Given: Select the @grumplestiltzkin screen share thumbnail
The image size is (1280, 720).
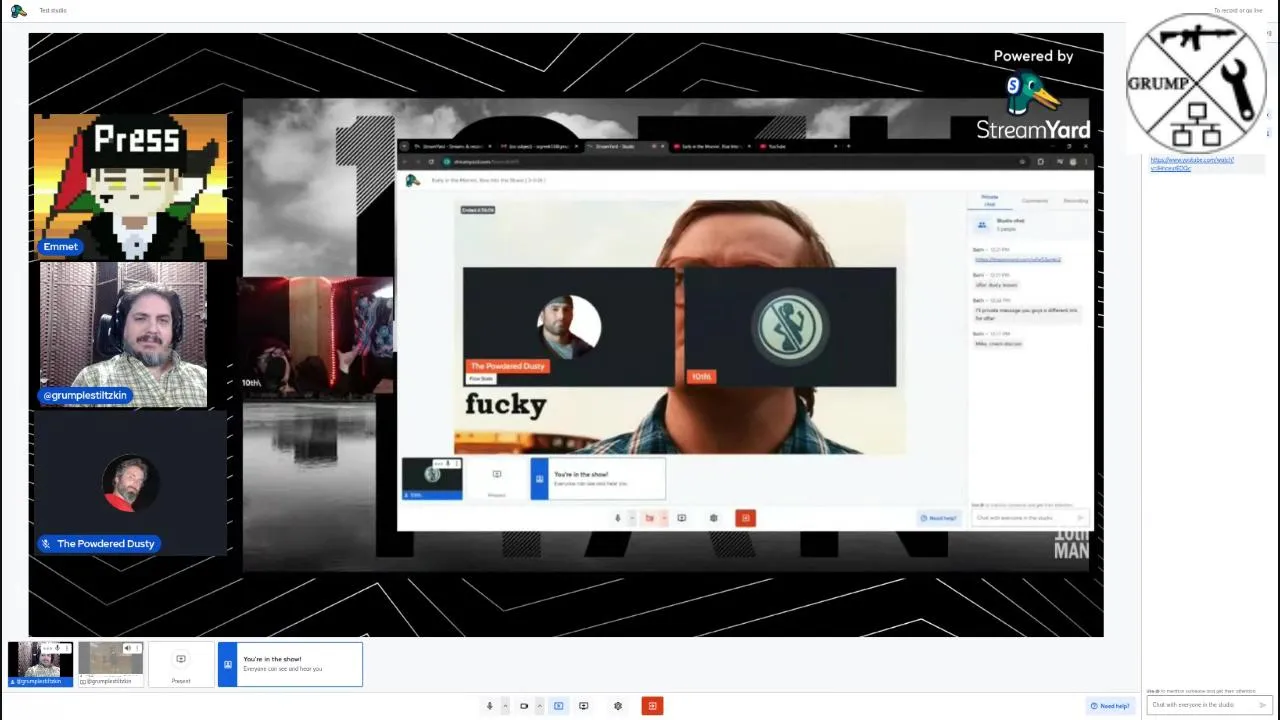Looking at the screenshot, I should (110, 664).
